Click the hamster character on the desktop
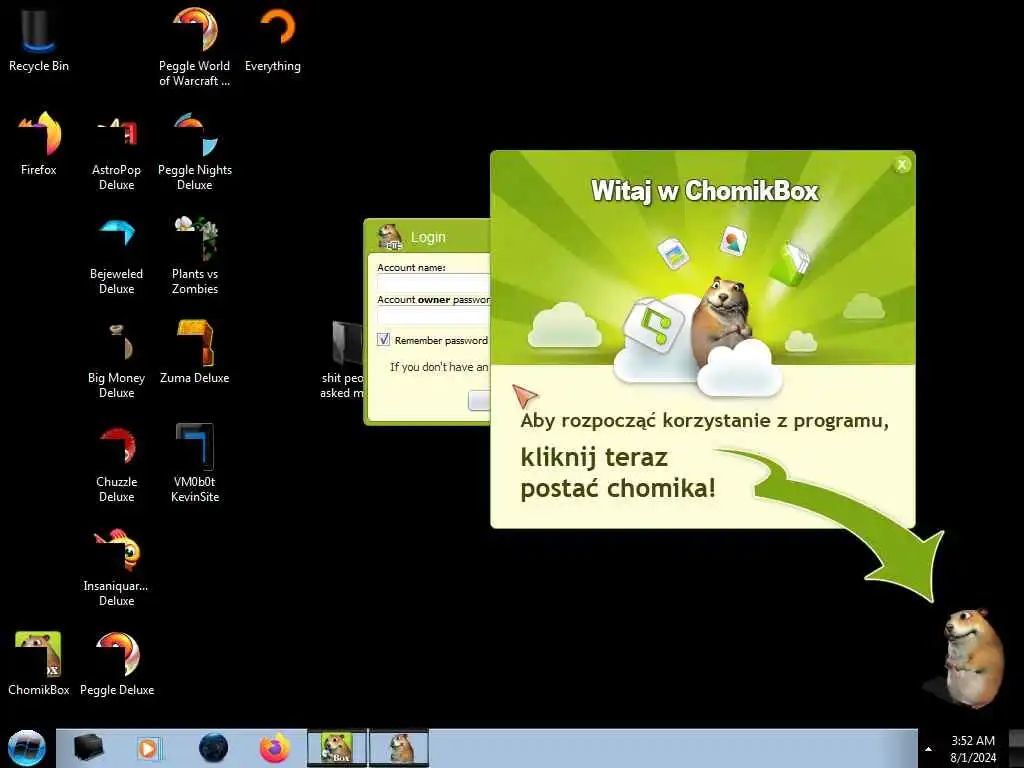The image size is (1024, 768). [971, 658]
